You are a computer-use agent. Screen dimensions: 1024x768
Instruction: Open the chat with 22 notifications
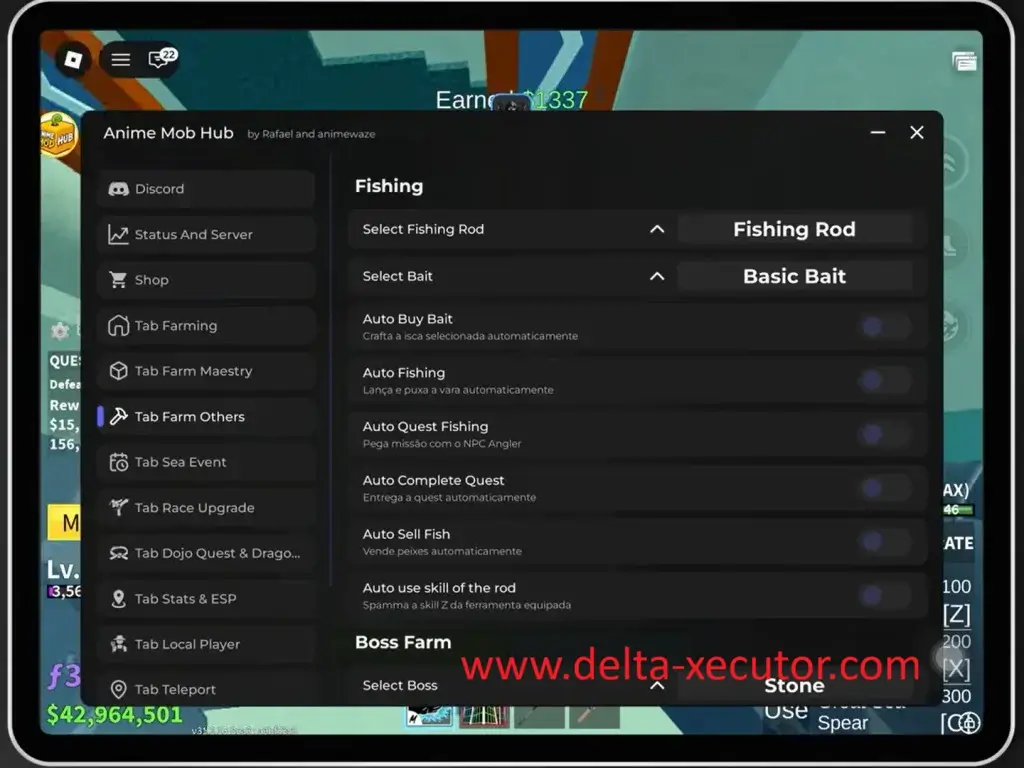(161, 59)
